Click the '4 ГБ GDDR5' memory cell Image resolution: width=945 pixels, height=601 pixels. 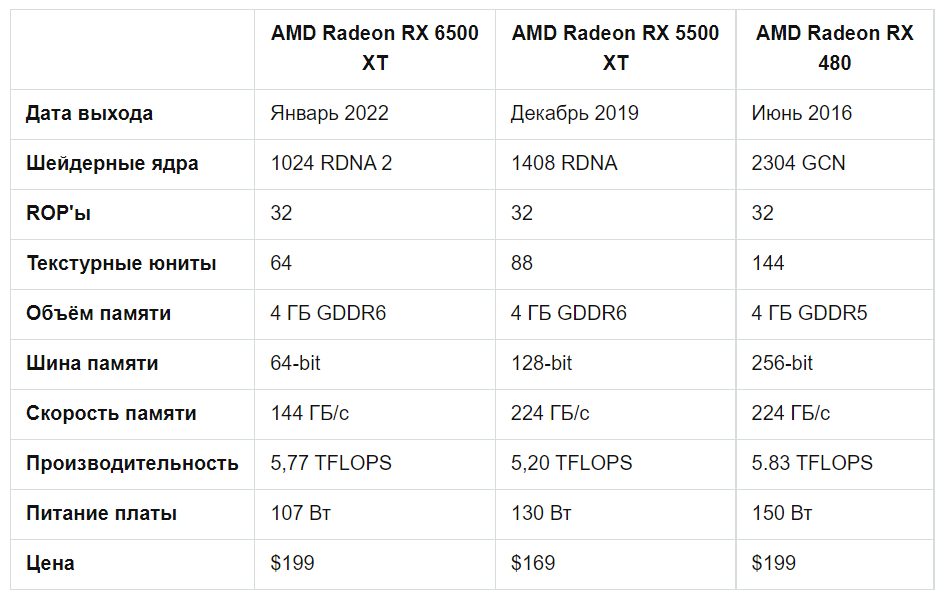[809, 313]
